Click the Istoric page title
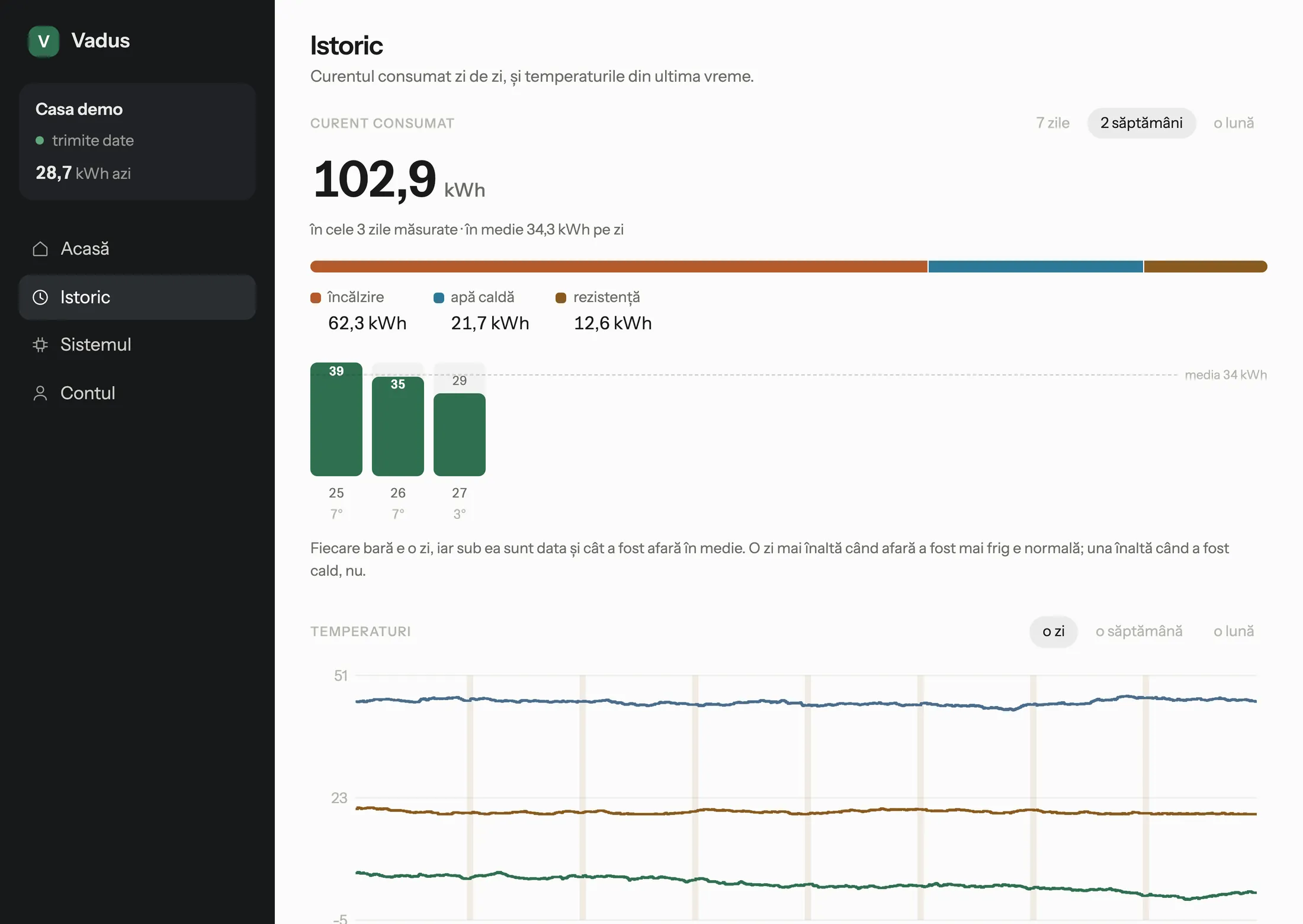 point(346,46)
